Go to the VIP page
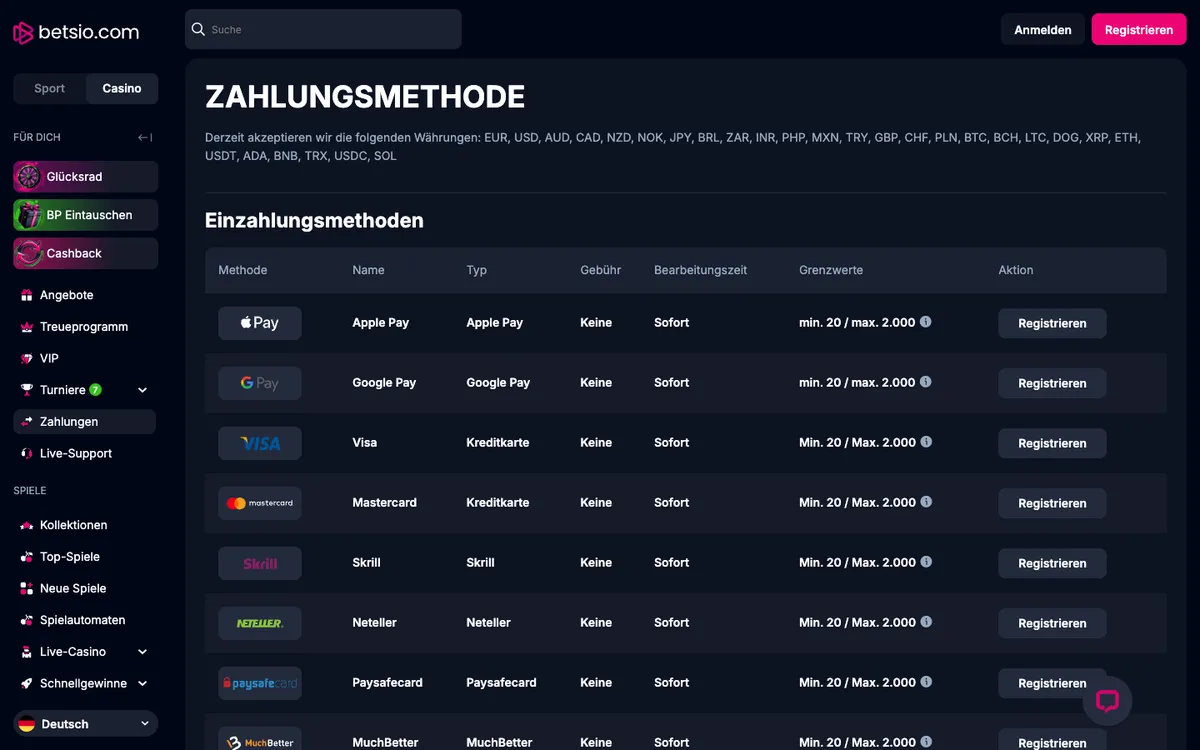Viewport: 1200px width, 750px height. [x=49, y=358]
